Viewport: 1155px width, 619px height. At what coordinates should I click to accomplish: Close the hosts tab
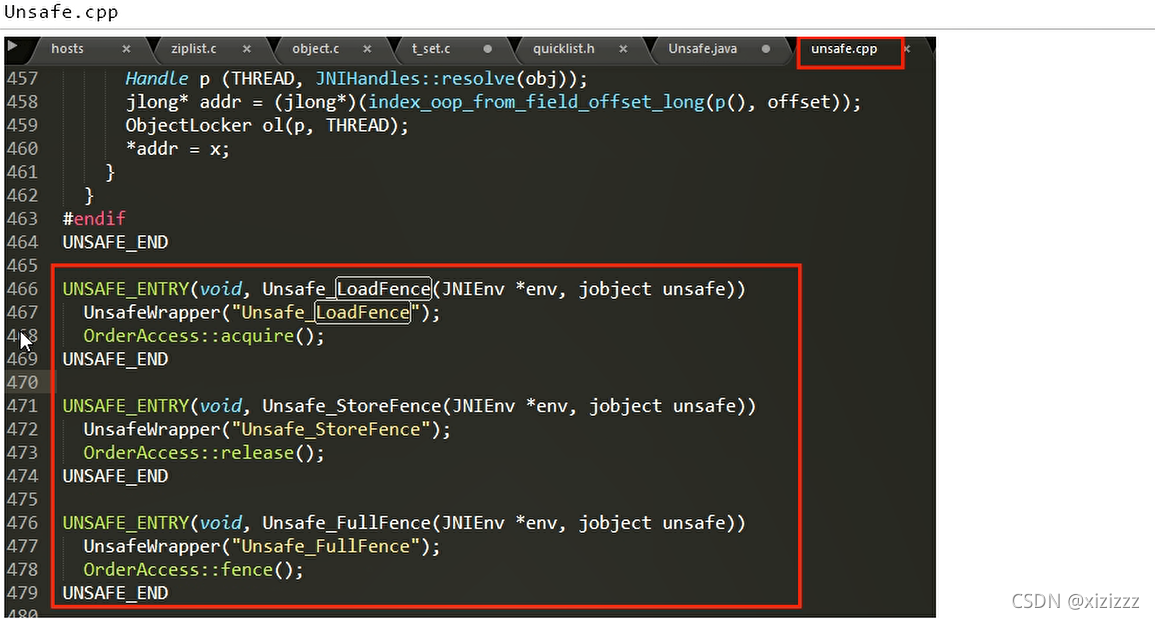(x=126, y=49)
